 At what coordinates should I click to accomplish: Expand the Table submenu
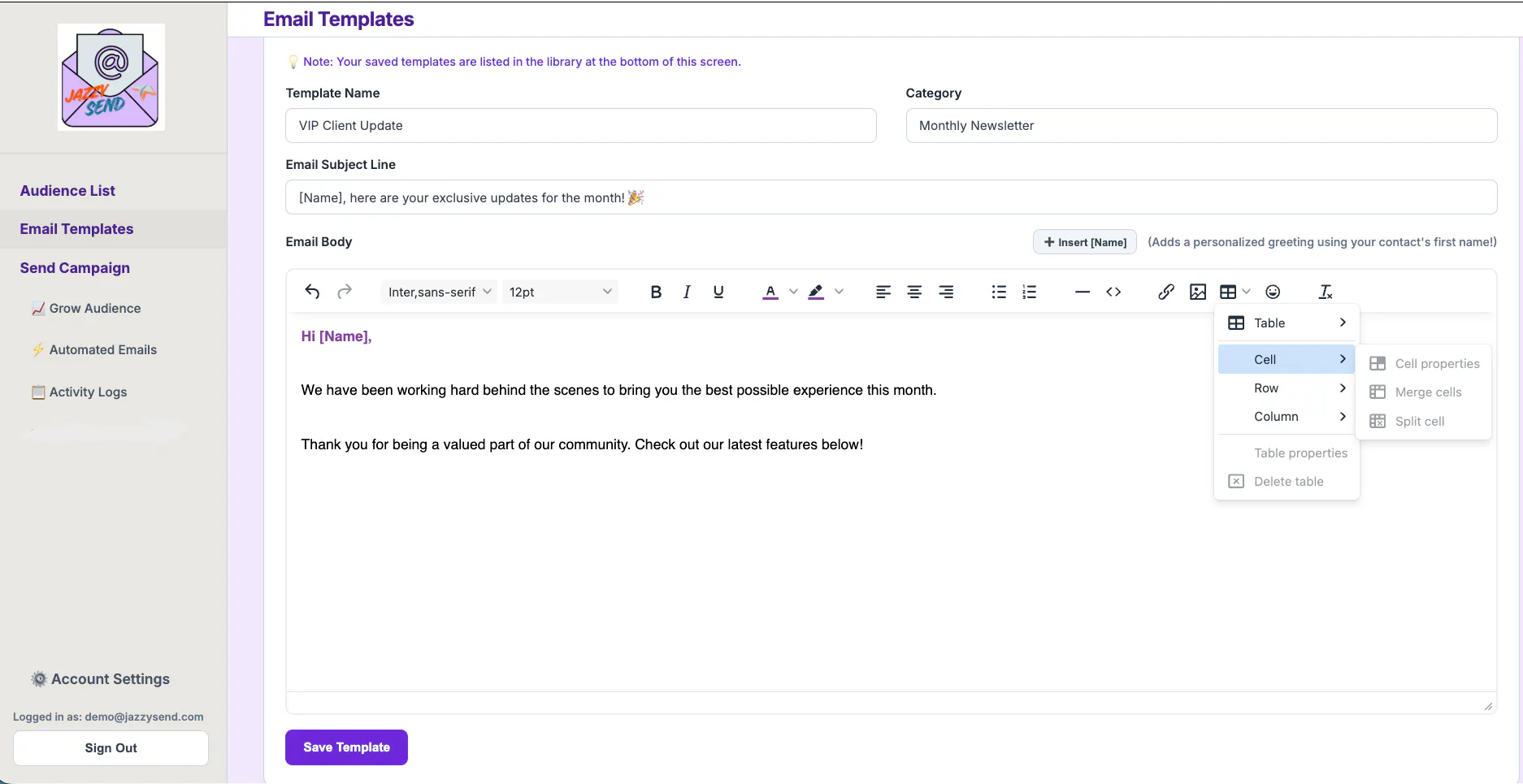click(x=1287, y=323)
